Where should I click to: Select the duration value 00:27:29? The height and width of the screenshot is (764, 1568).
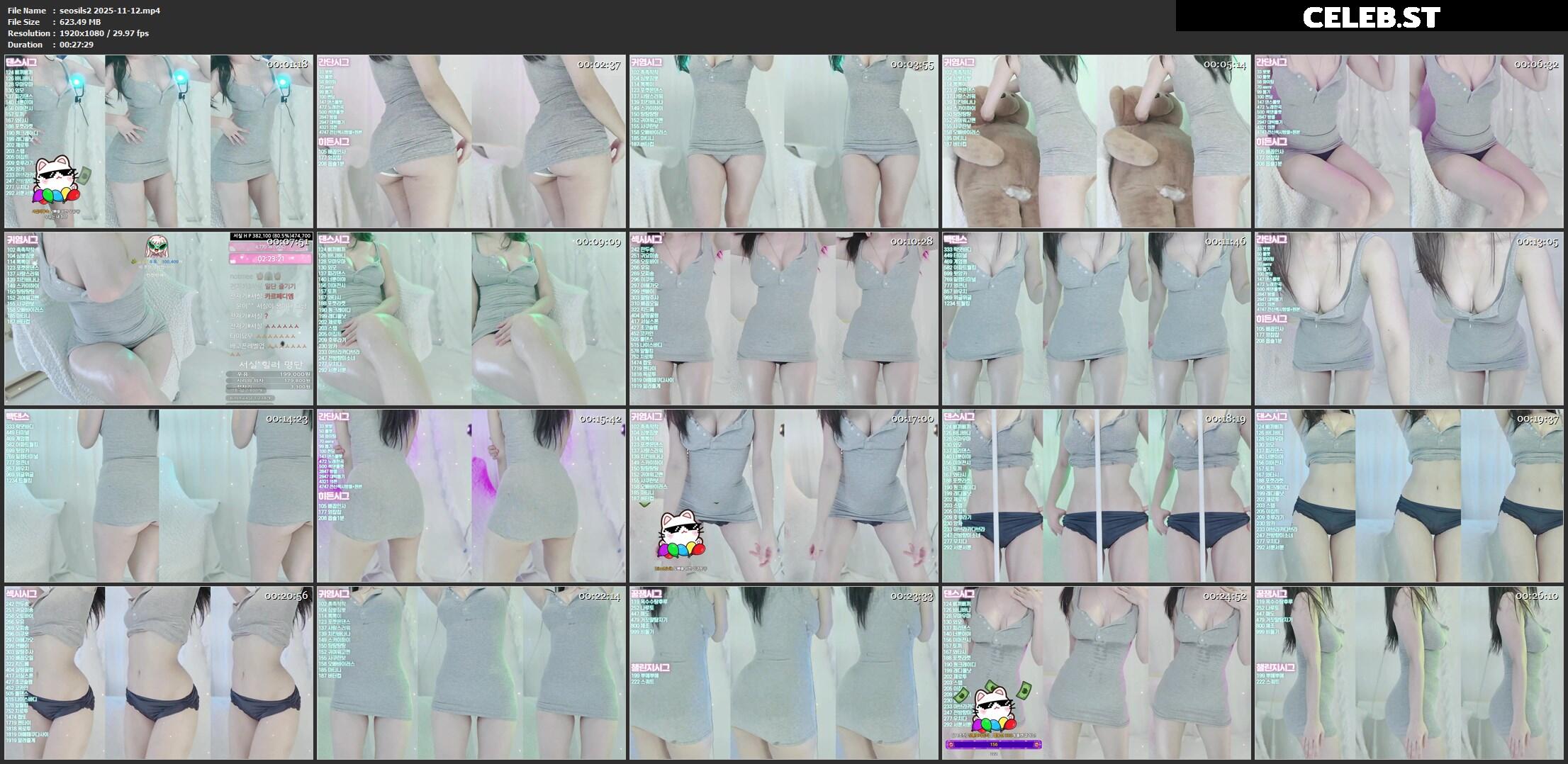click(77, 45)
